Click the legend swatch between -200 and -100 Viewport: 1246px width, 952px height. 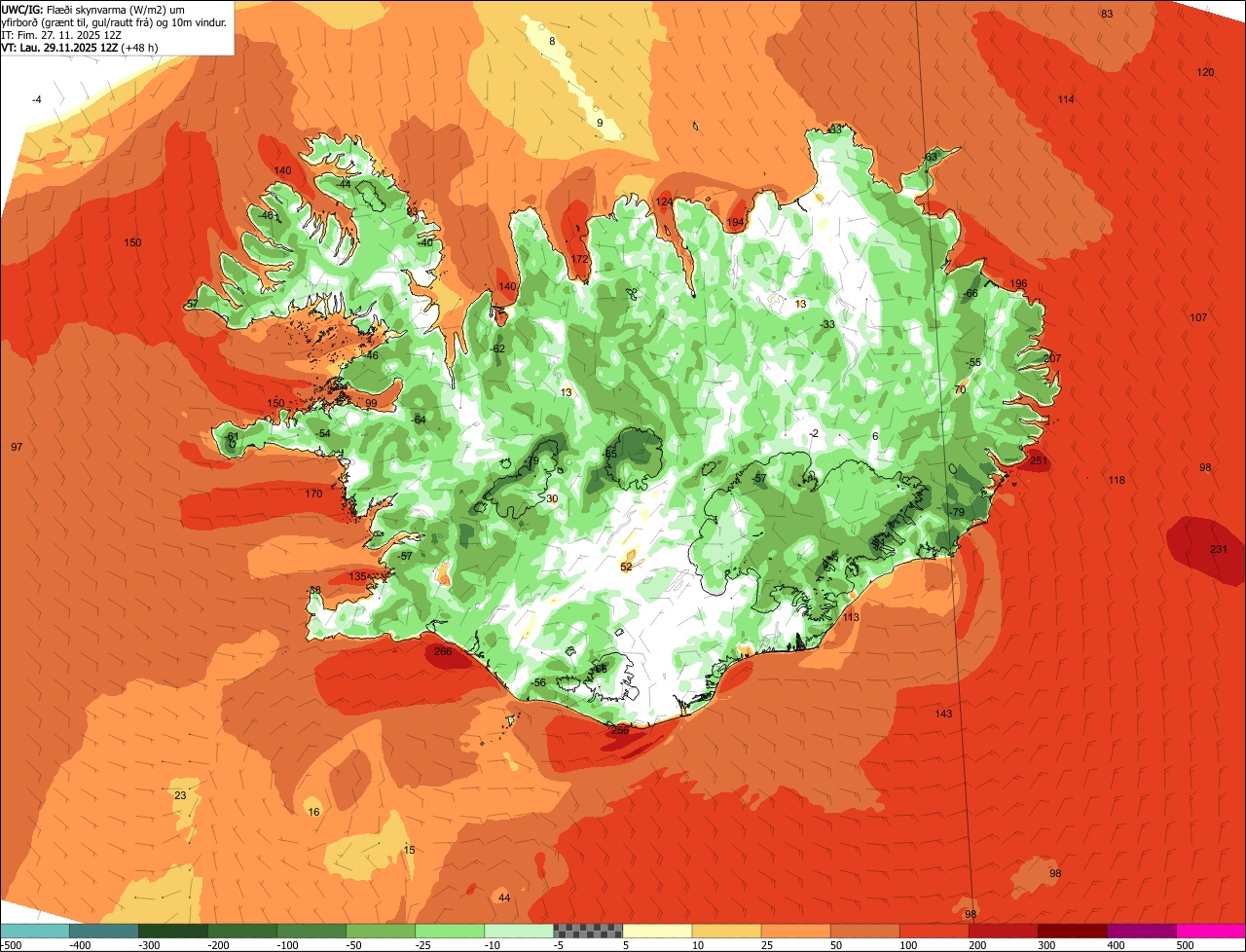(242, 931)
